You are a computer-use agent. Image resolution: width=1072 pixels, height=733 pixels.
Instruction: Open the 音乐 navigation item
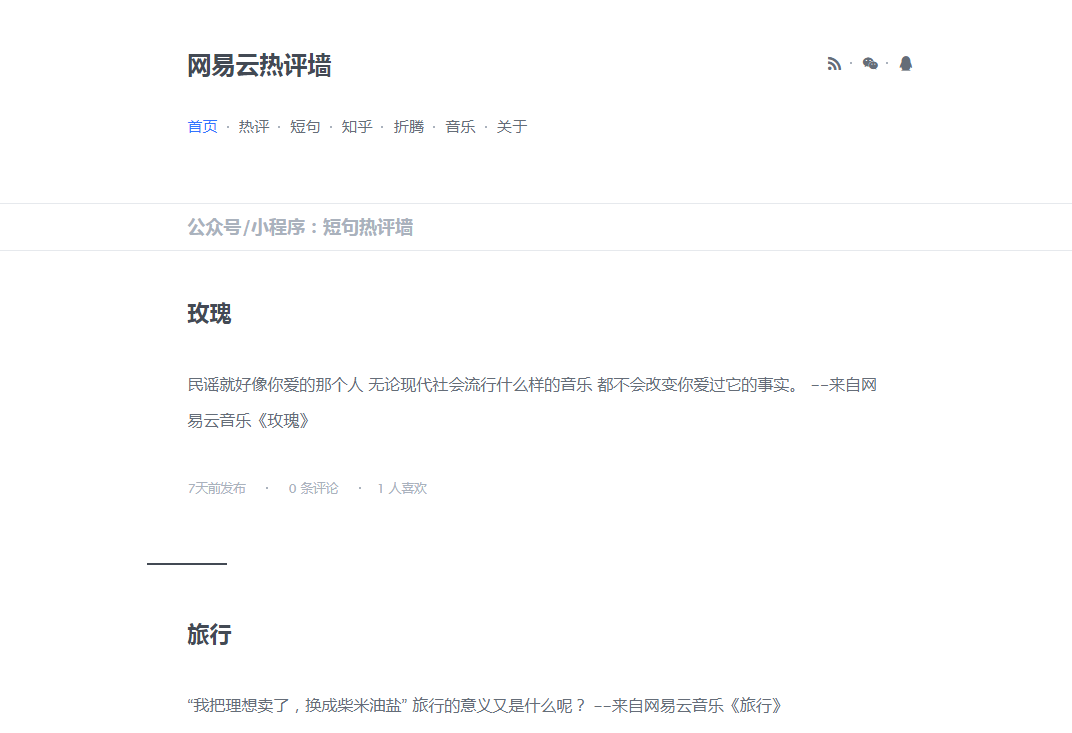(460, 126)
